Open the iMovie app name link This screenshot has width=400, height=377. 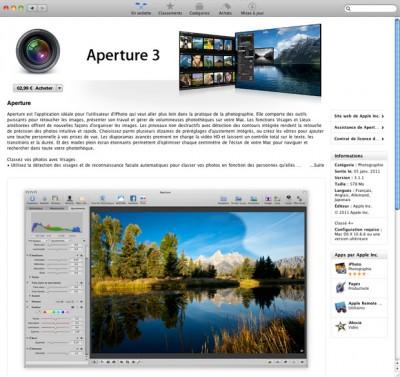click(x=355, y=323)
